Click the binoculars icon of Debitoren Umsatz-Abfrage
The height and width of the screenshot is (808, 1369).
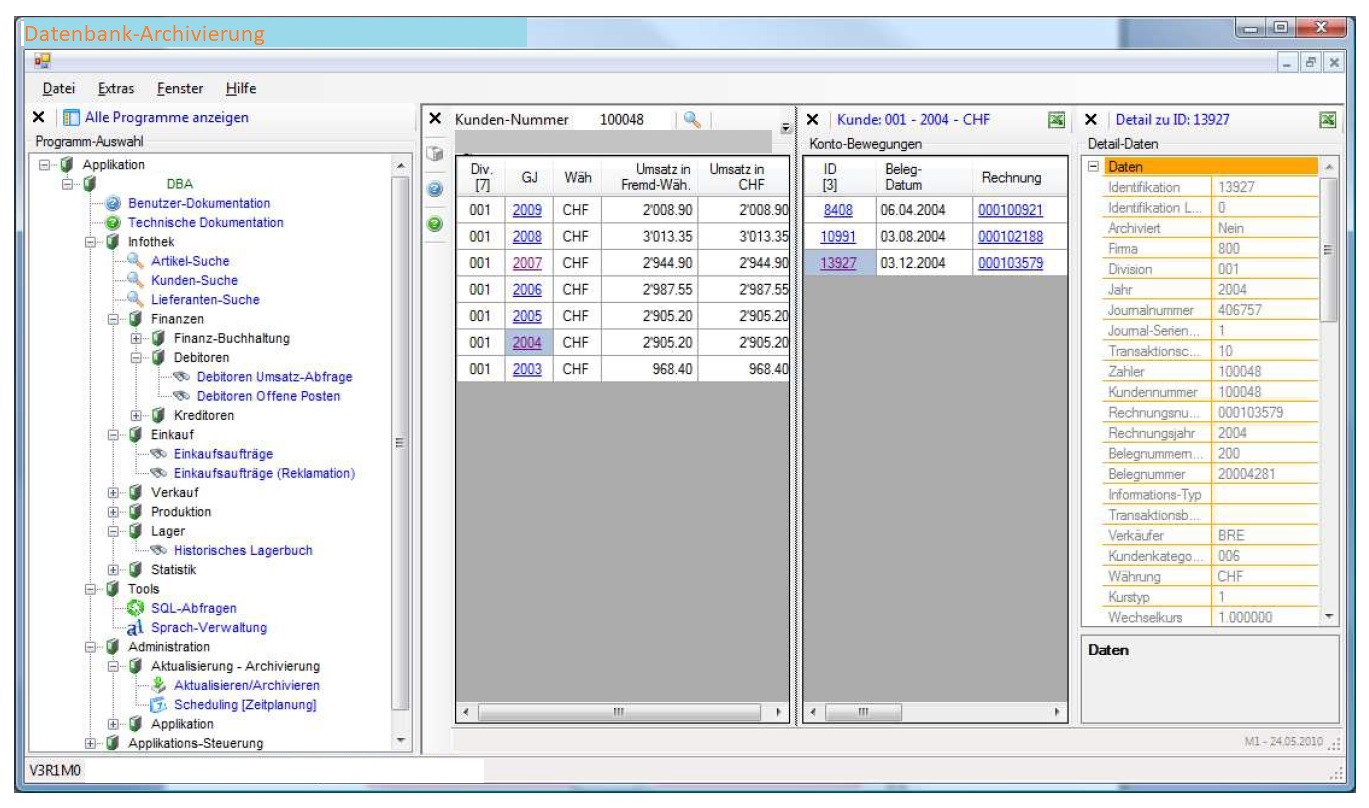click(180, 377)
